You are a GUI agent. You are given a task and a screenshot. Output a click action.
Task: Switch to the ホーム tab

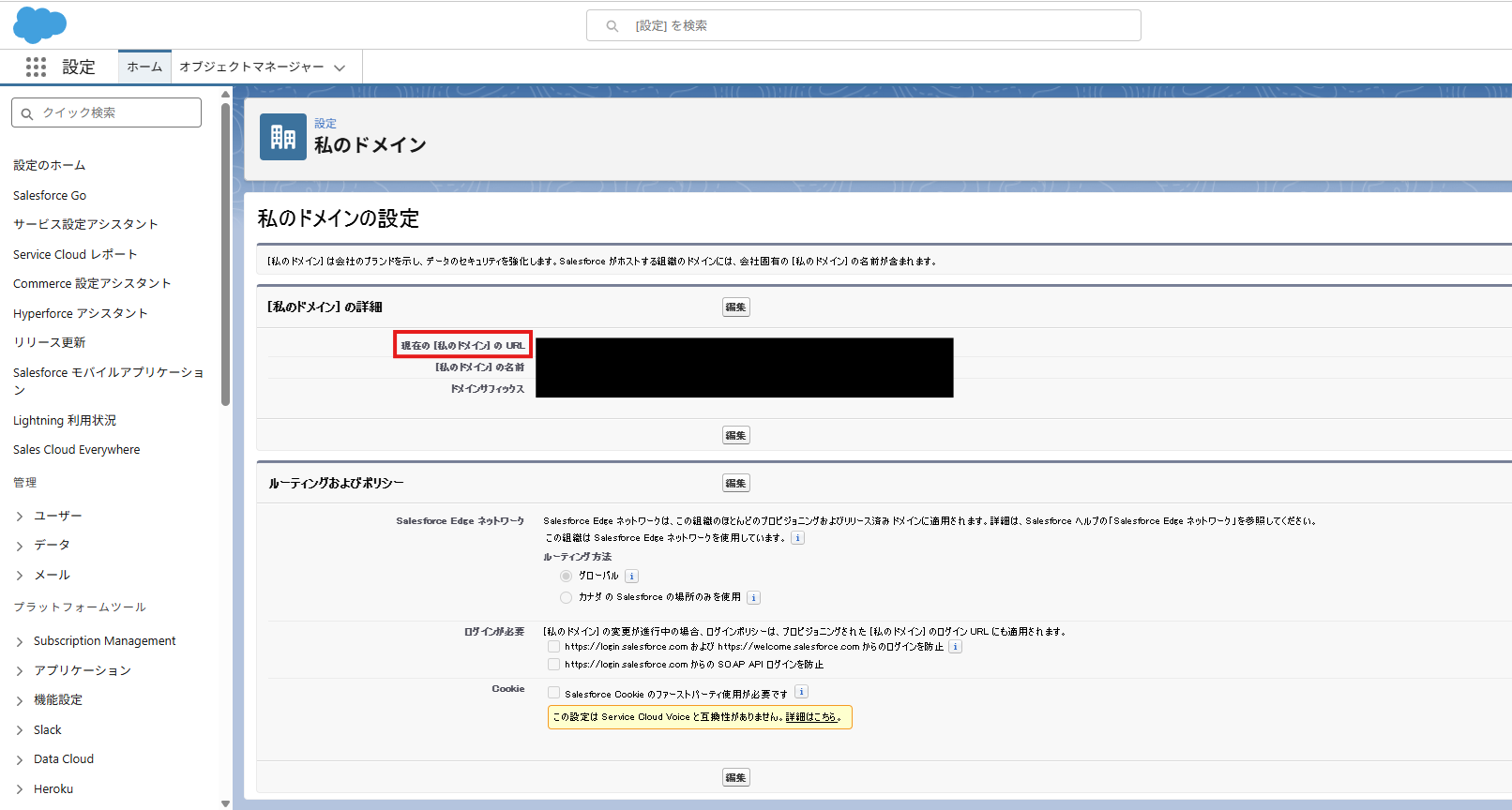(x=144, y=67)
